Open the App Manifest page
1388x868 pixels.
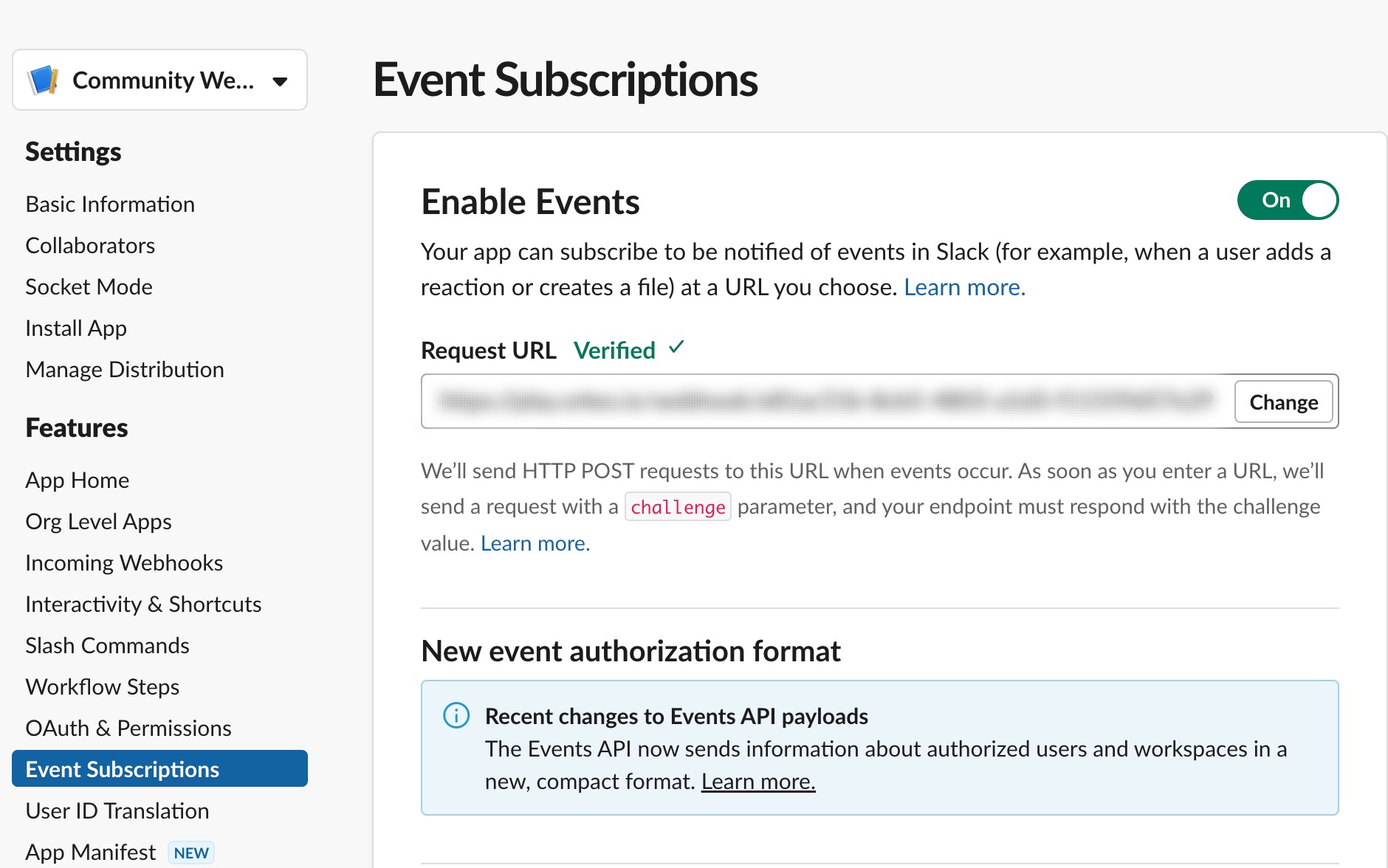[x=89, y=850]
